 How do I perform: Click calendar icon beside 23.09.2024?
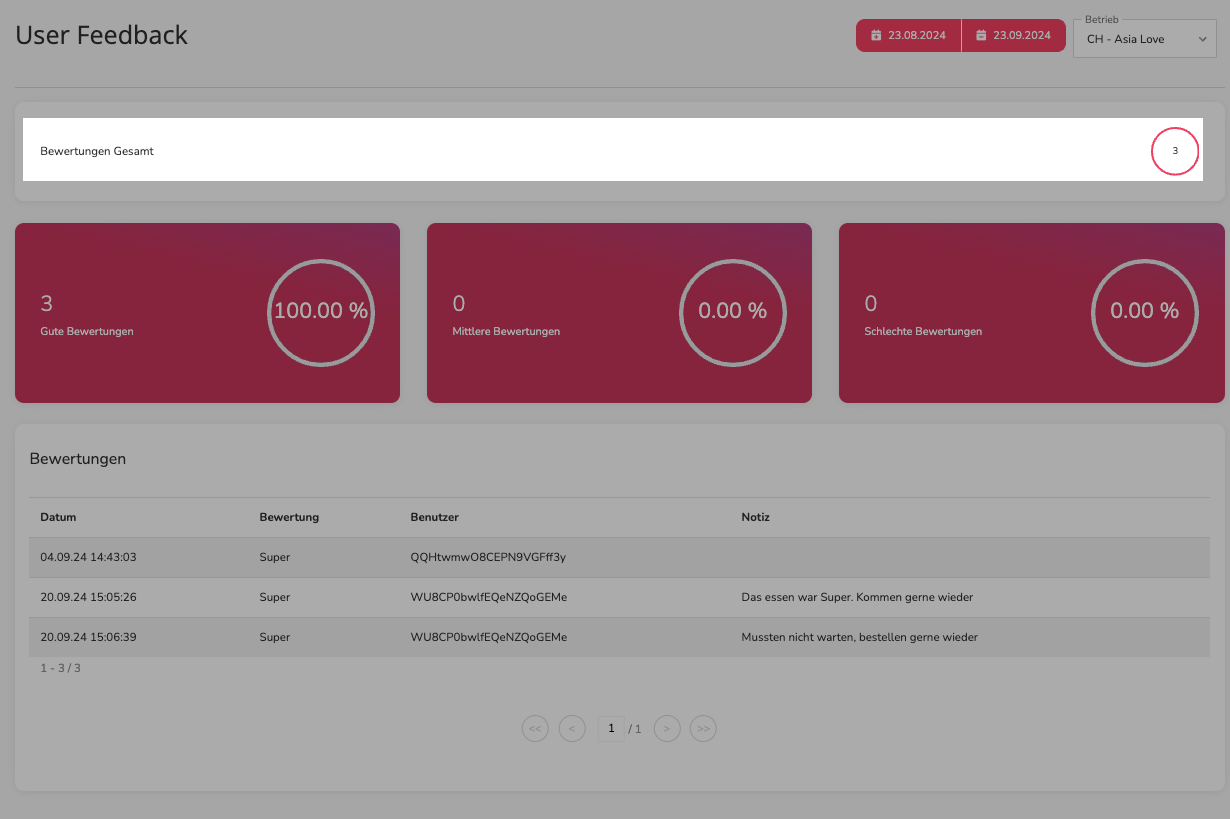pos(981,35)
